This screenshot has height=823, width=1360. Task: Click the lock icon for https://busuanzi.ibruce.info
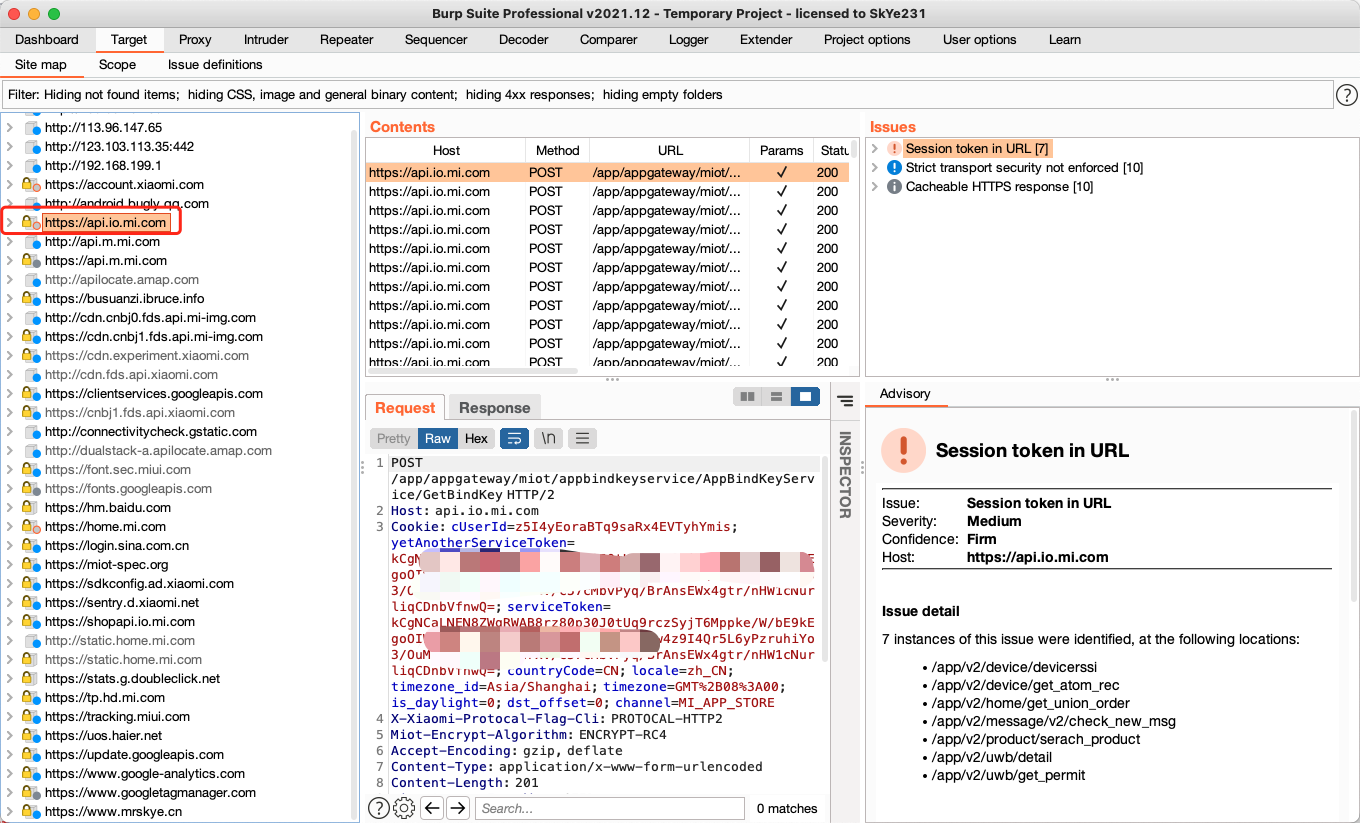31,299
